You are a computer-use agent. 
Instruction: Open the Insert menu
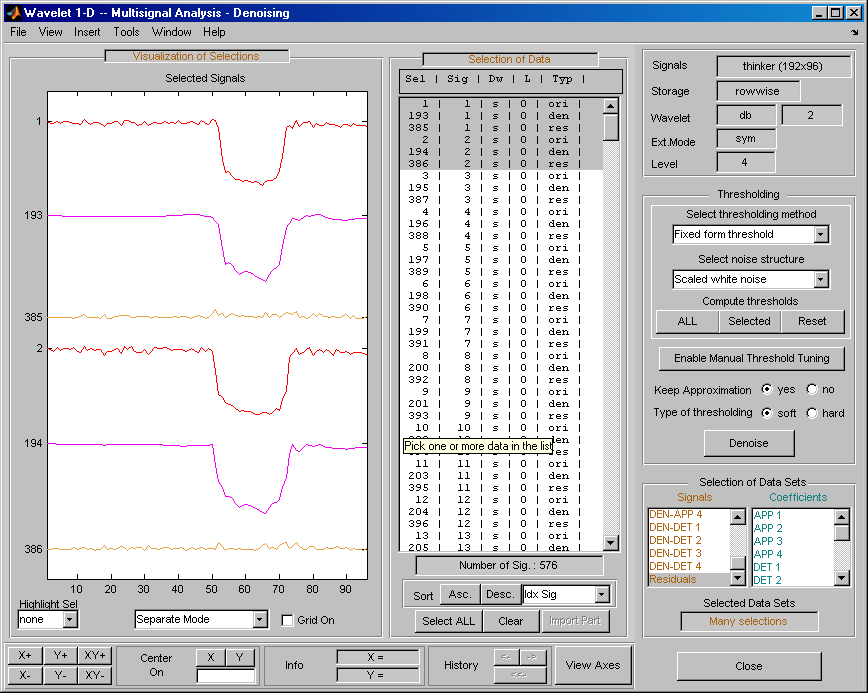pos(87,32)
